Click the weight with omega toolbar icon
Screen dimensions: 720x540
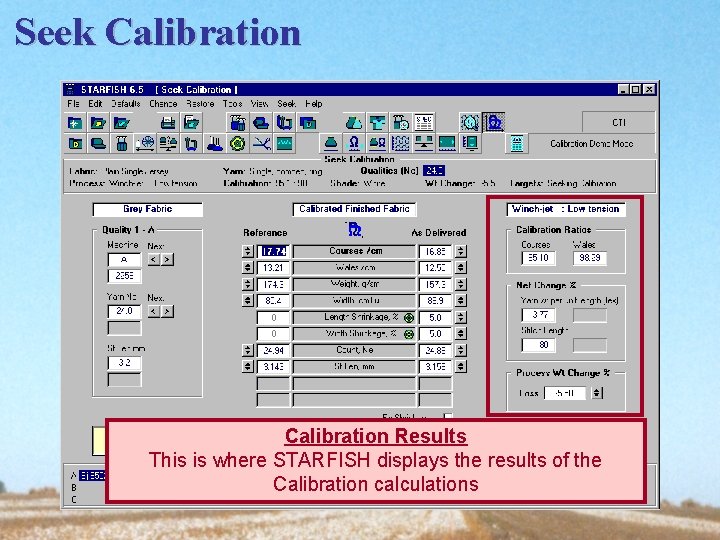pos(377,143)
